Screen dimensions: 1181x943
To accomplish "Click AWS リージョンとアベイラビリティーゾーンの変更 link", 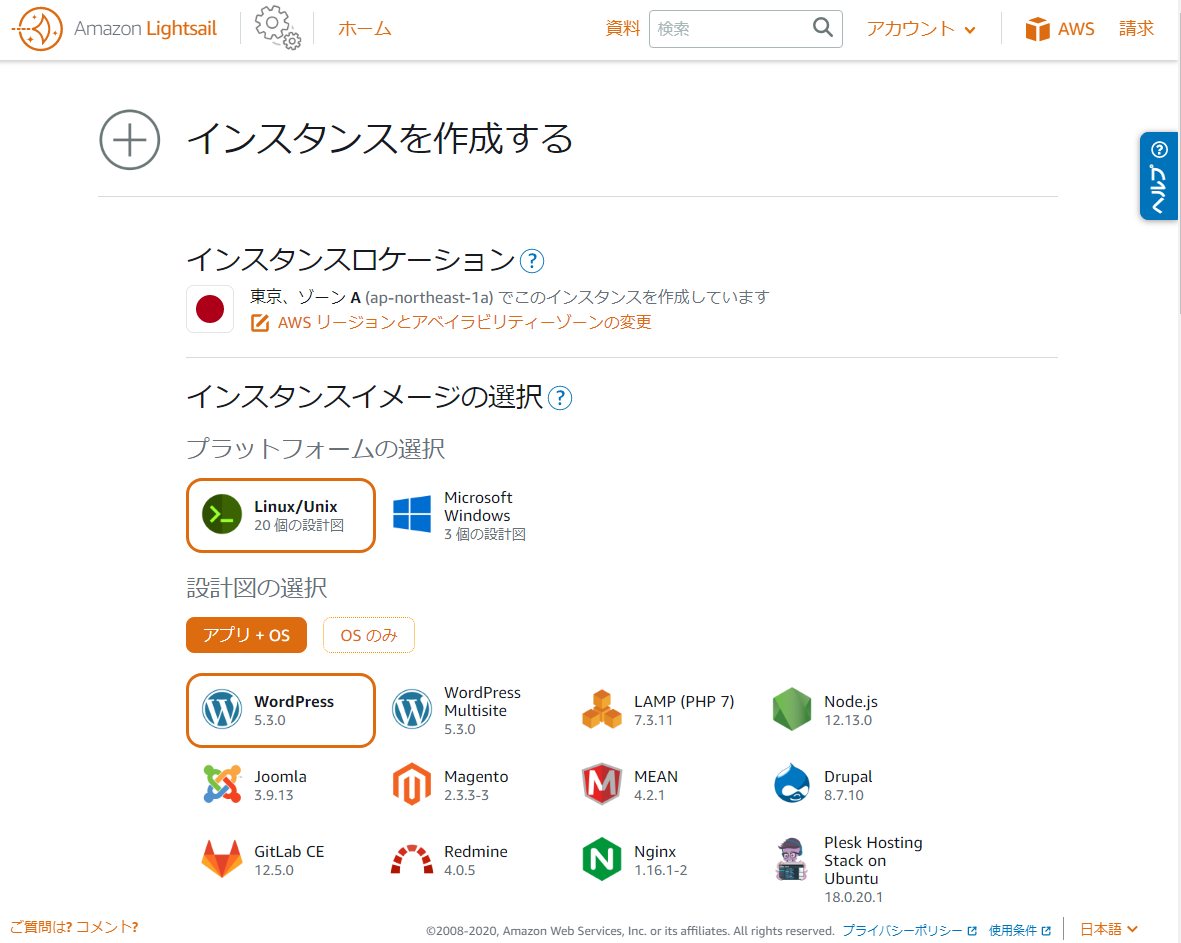I will pos(465,322).
